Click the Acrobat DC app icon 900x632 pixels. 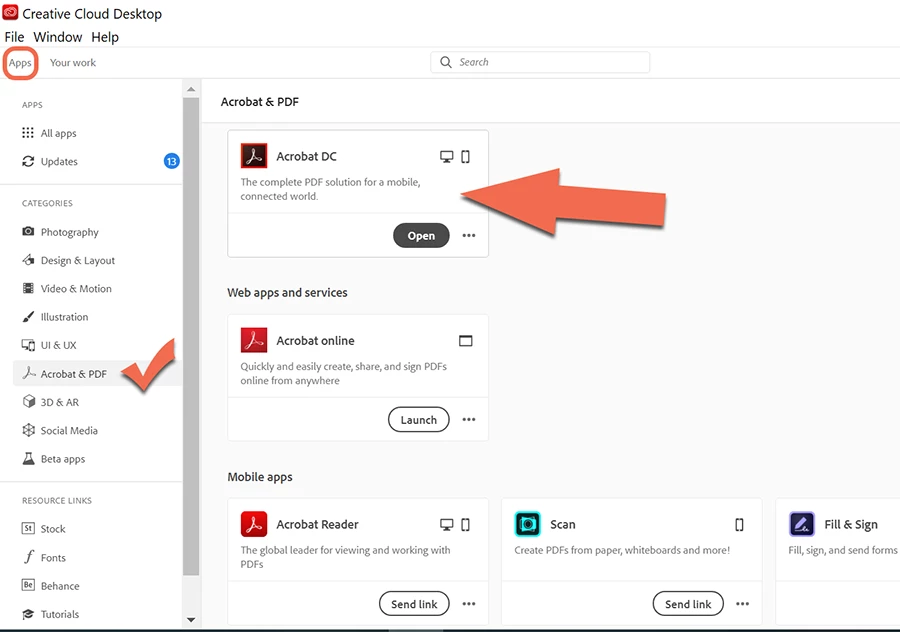tap(254, 156)
